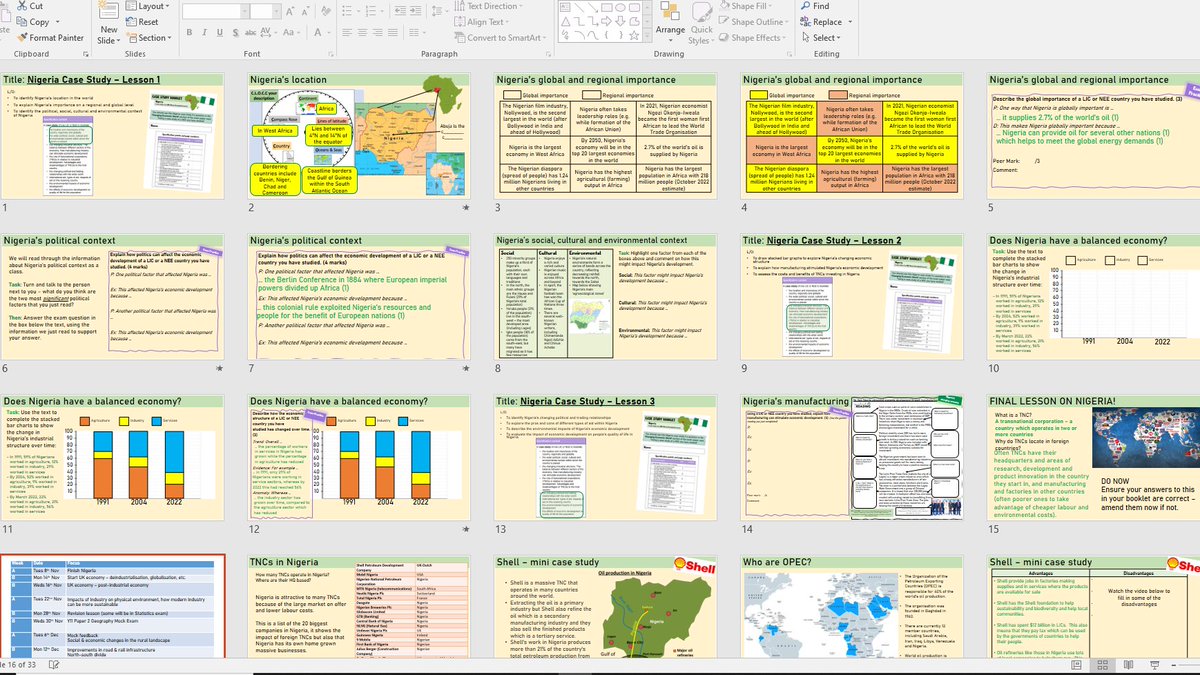Click Decrease List Level icon
The height and width of the screenshot is (675, 1200).
pyautogui.click(x=400, y=11)
